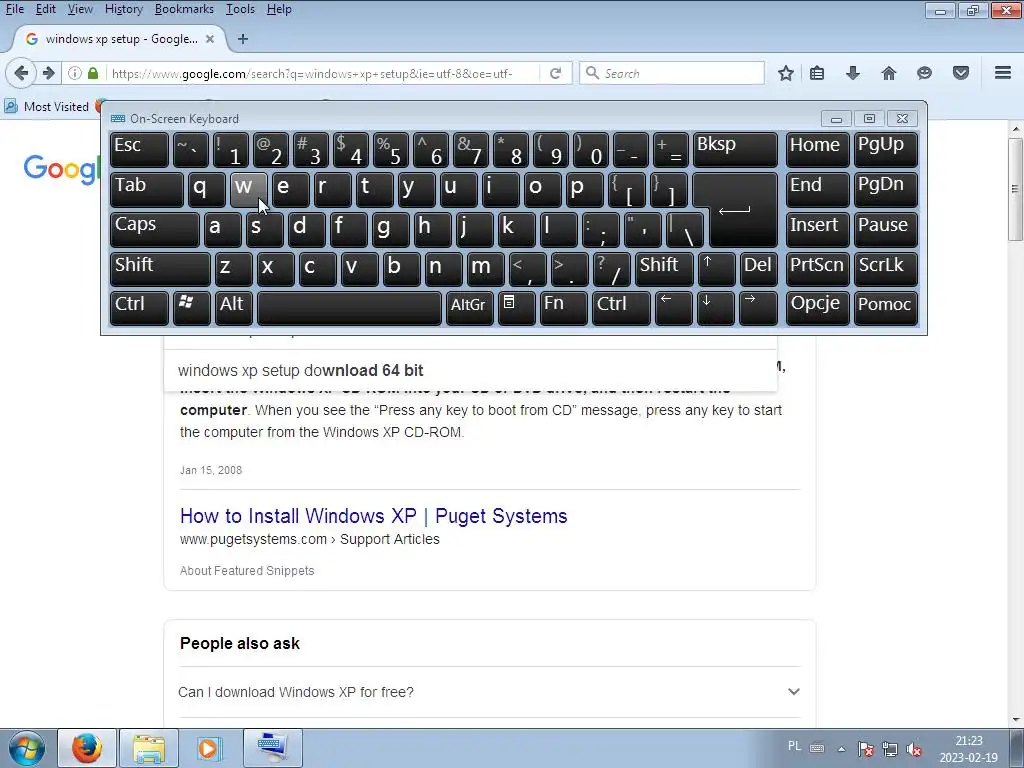Click the Windows logo key on keyboard
The height and width of the screenshot is (768, 1024).
point(191,308)
